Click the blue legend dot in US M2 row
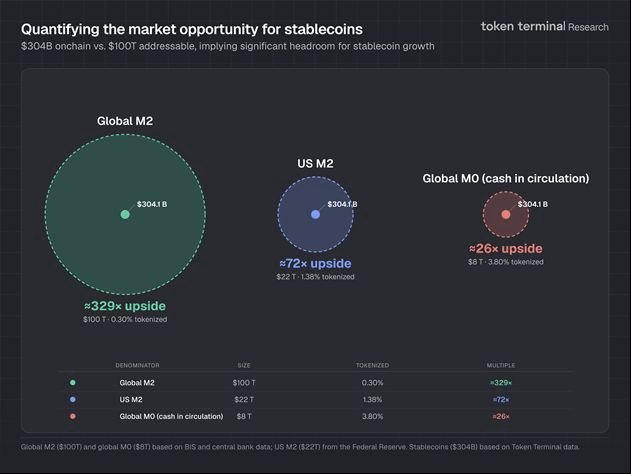The width and height of the screenshot is (631, 474). point(72,398)
